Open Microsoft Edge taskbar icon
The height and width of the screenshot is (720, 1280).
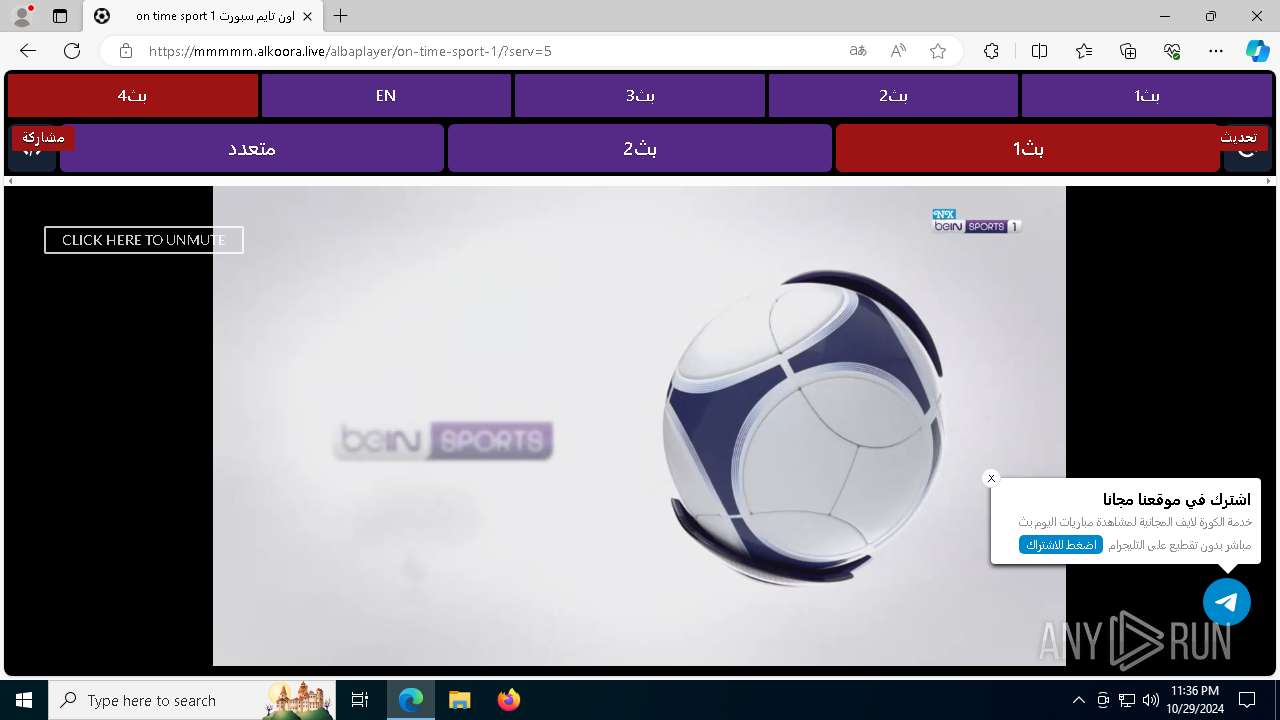click(411, 700)
